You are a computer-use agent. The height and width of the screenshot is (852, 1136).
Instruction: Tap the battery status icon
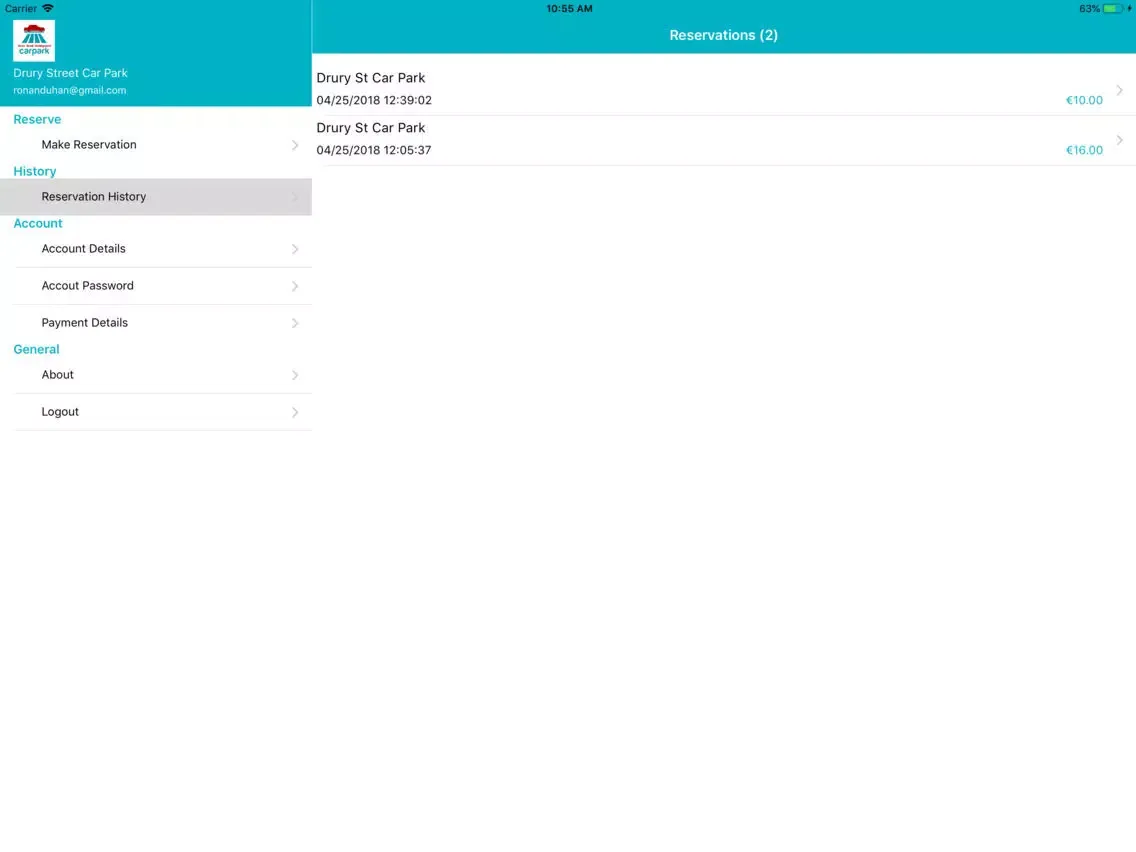[x=1113, y=9]
